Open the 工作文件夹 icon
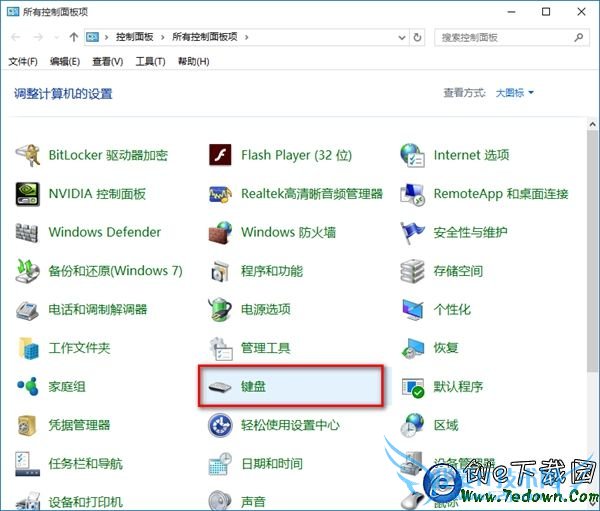This screenshot has height=511, width=600. (x=29, y=348)
